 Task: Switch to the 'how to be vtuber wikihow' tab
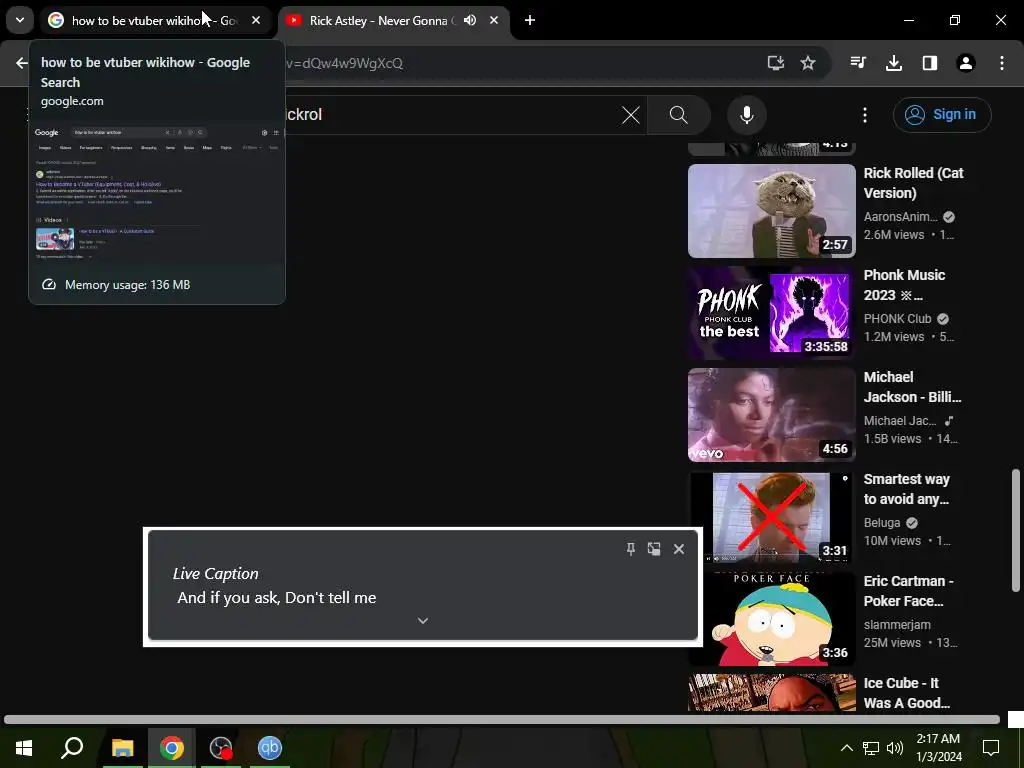point(155,20)
